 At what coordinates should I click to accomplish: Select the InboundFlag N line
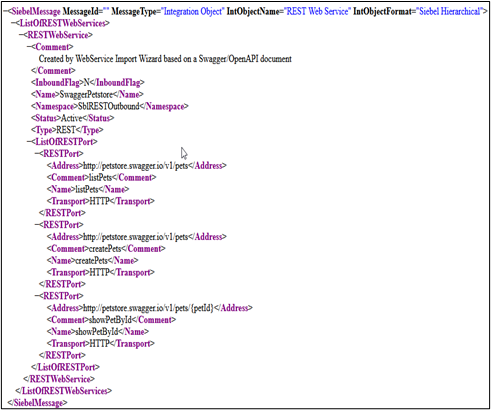point(88,83)
